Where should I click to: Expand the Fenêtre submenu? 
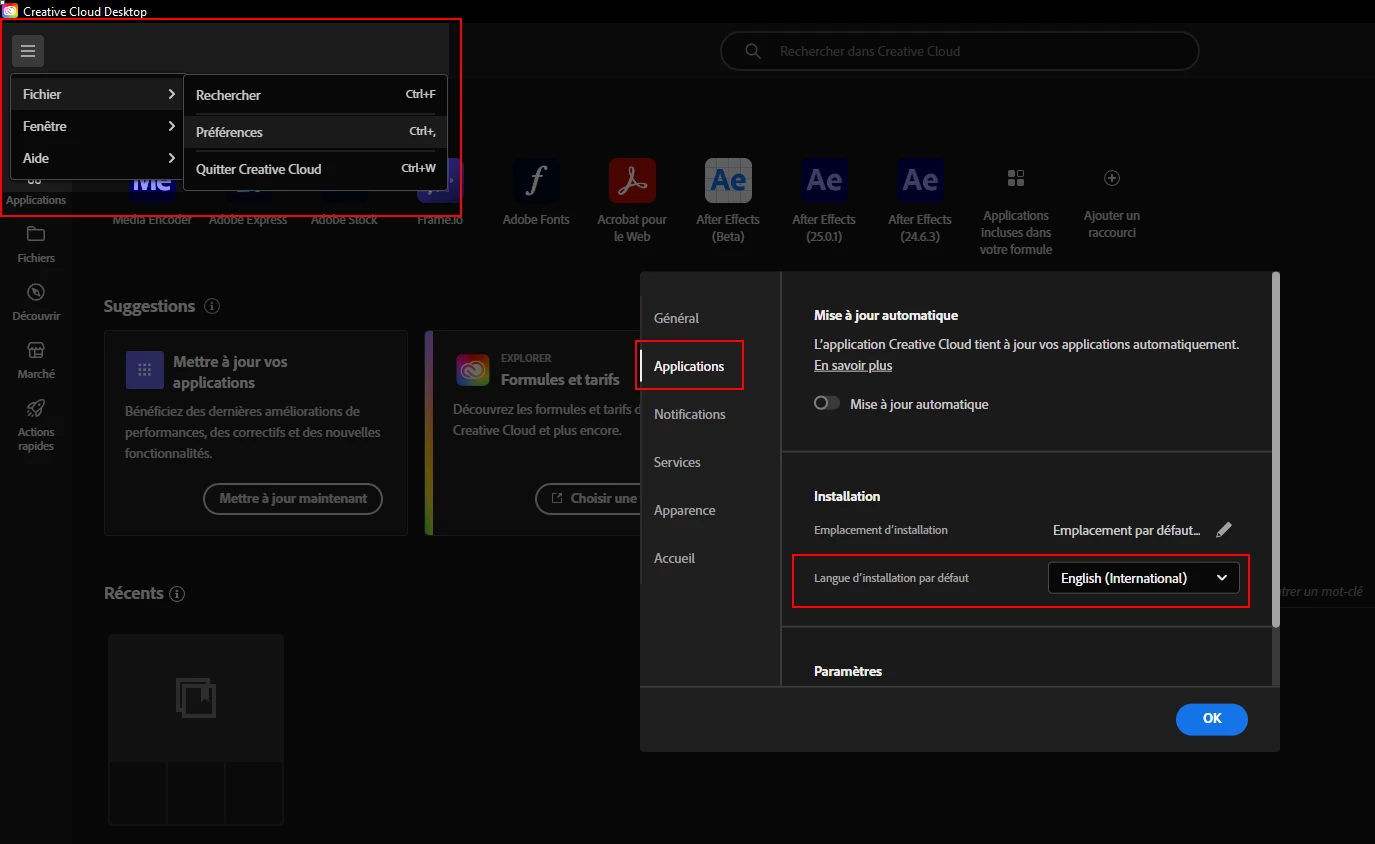click(97, 126)
